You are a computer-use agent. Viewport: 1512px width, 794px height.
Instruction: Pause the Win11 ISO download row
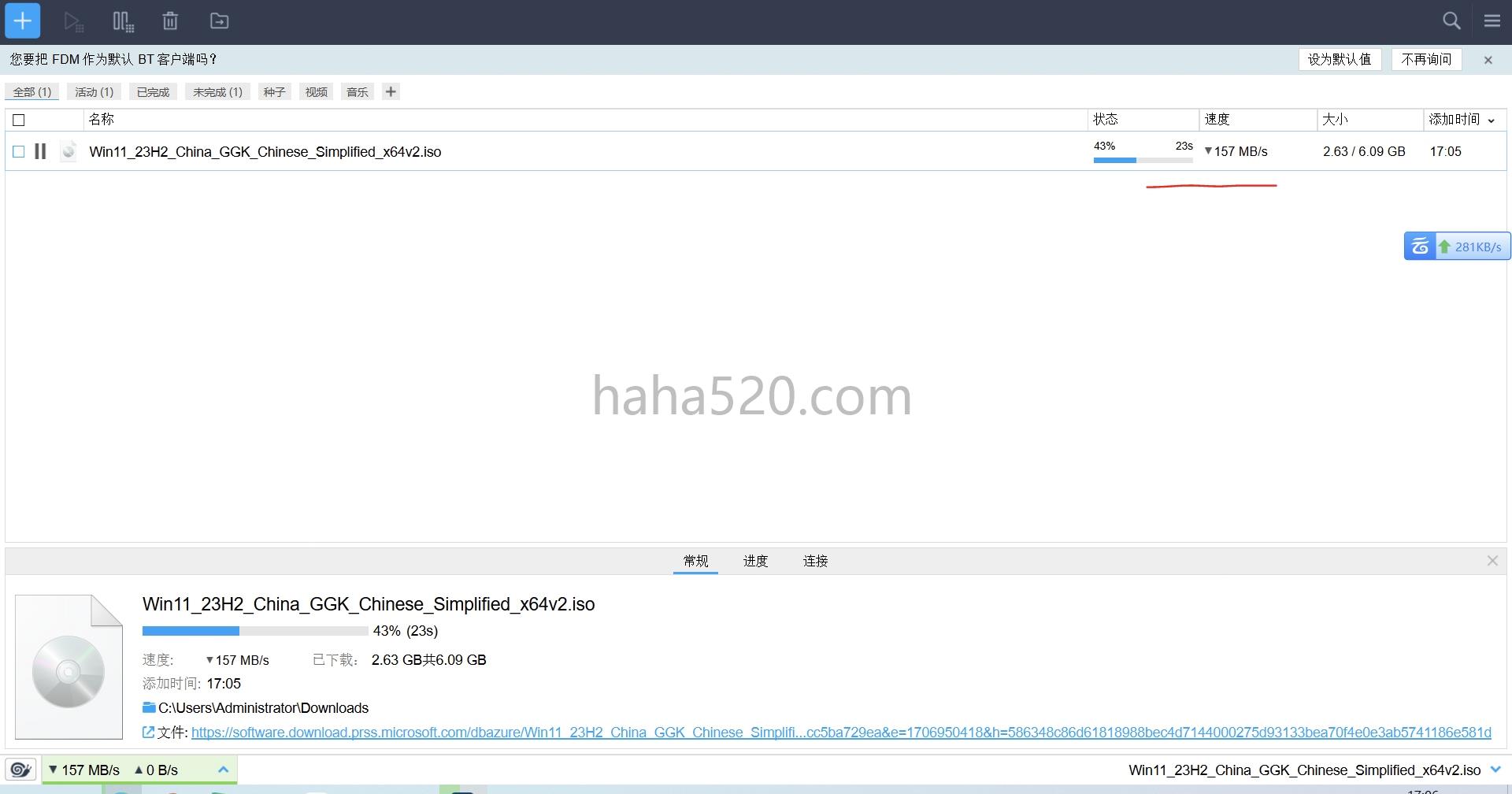pos(40,151)
